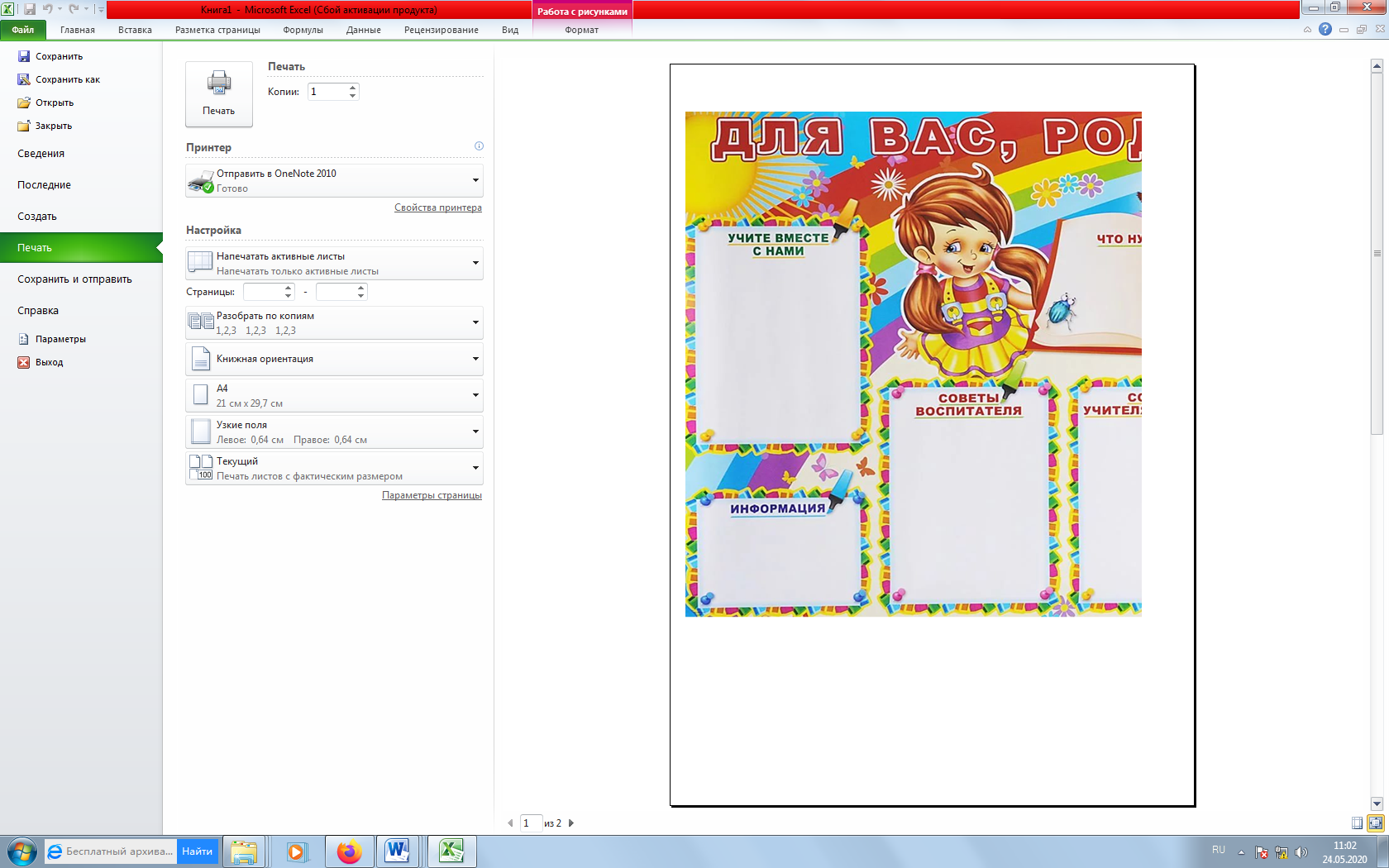Click the Help question mark icon
This screenshot has width=1389, height=868.
pos(1325,29)
